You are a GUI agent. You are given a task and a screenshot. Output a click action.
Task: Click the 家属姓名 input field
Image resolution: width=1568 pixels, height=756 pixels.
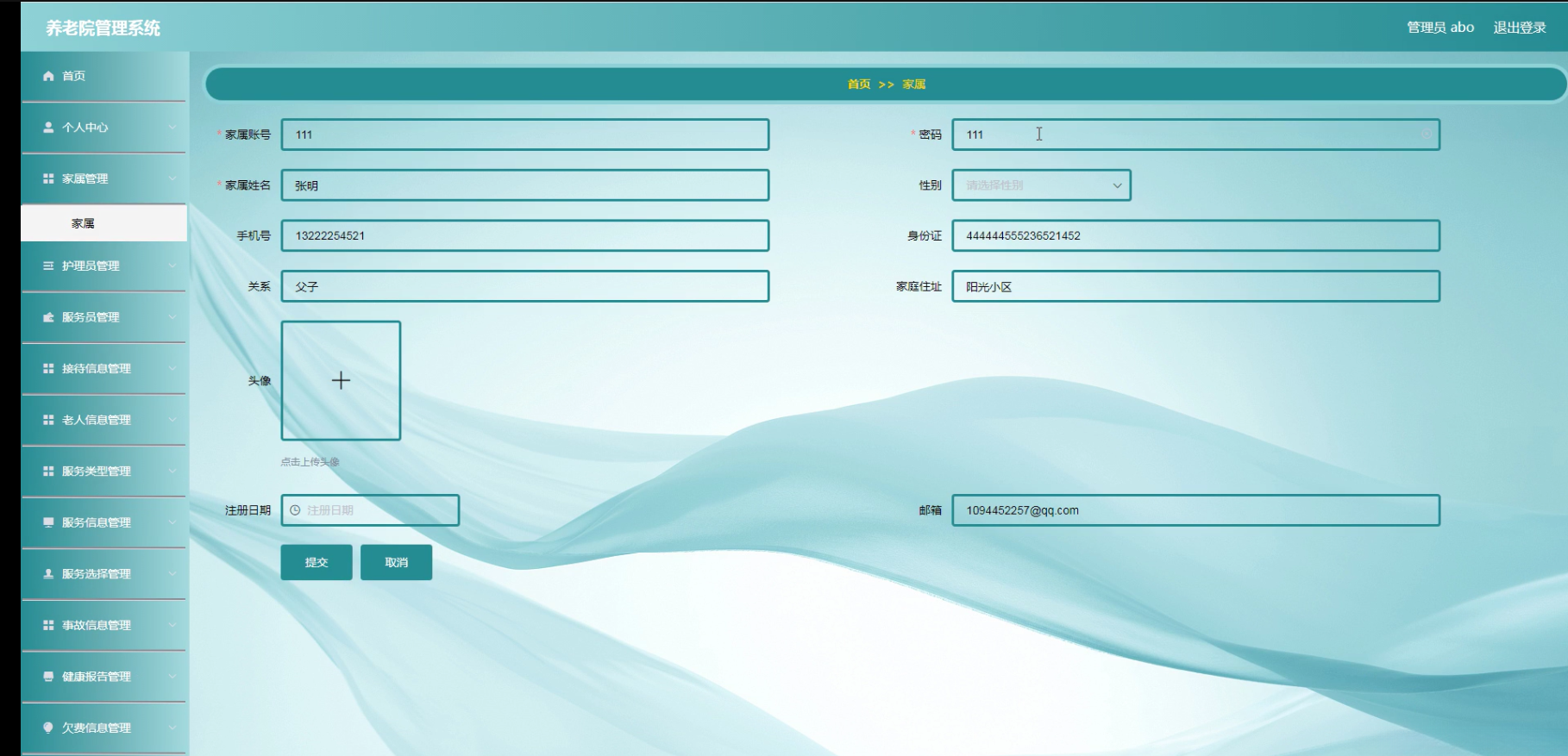coord(525,185)
